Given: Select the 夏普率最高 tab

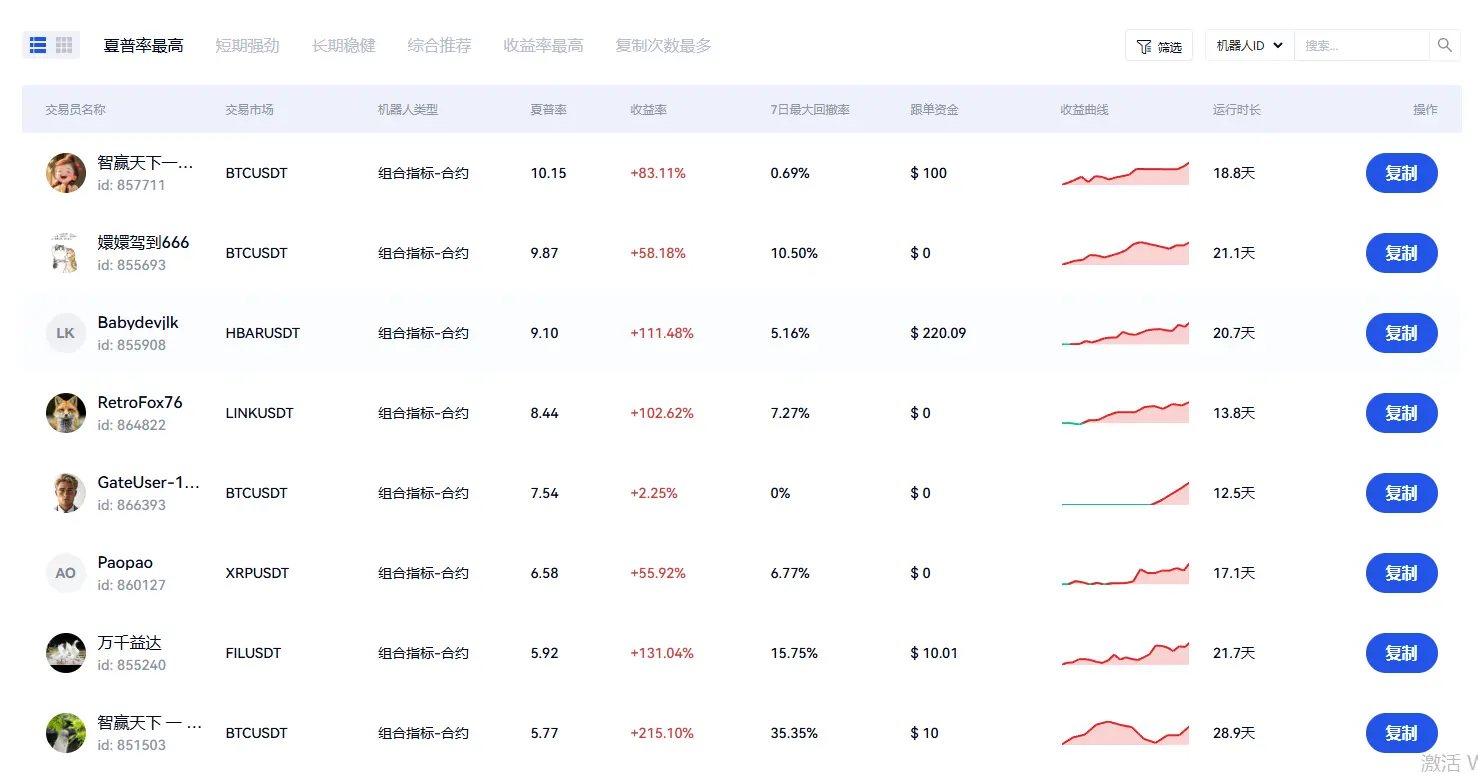Looking at the screenshot, I should [144, 46].
